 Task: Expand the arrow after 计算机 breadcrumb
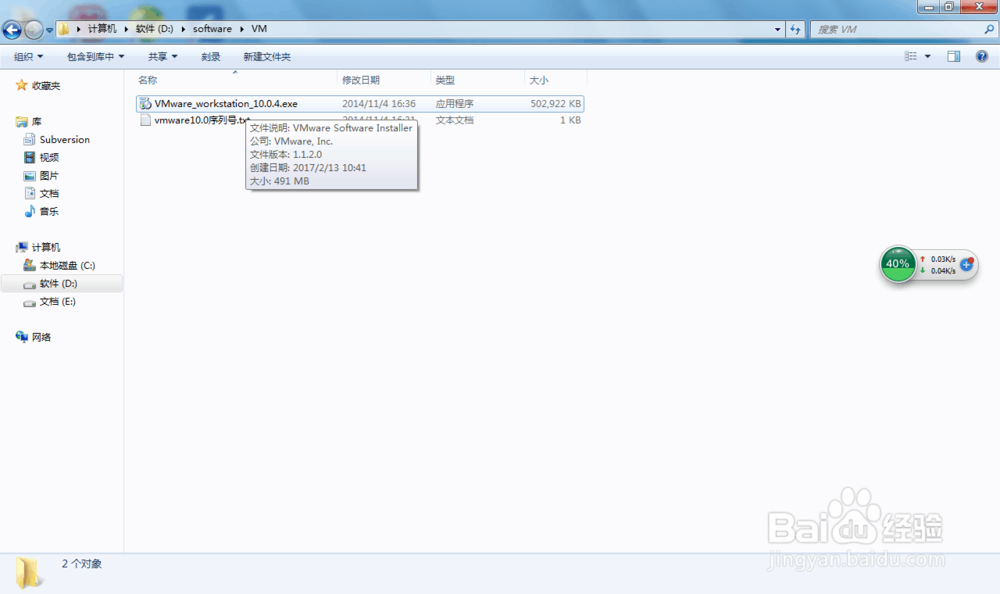point(126,29)
